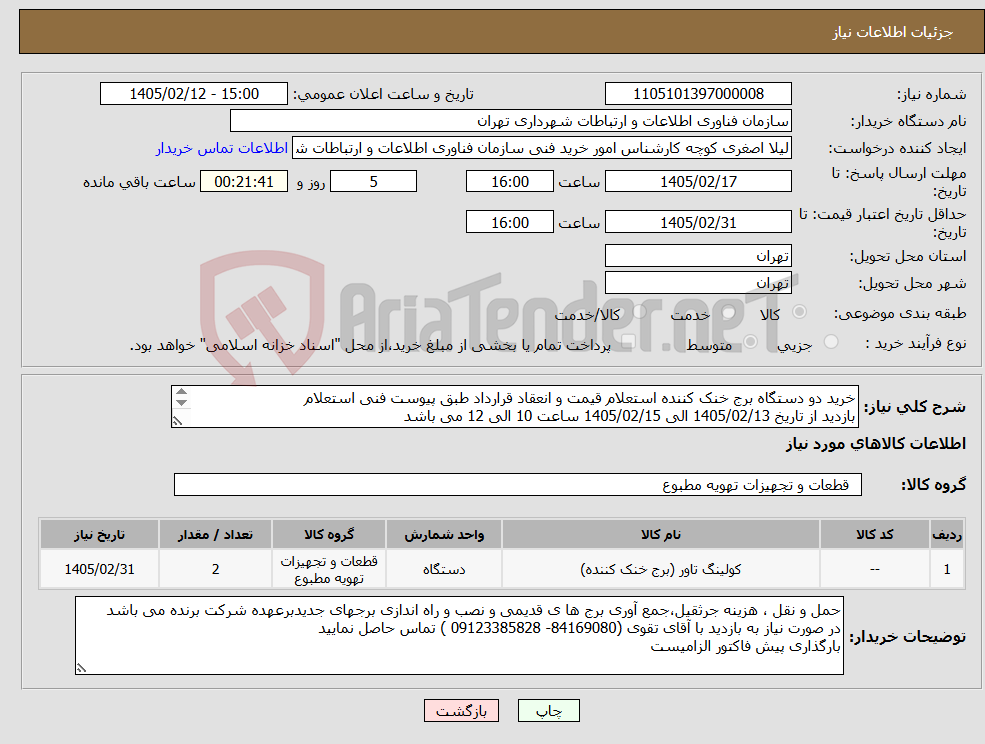Focus the remaining days field showing 5

(x=373, y=182)
